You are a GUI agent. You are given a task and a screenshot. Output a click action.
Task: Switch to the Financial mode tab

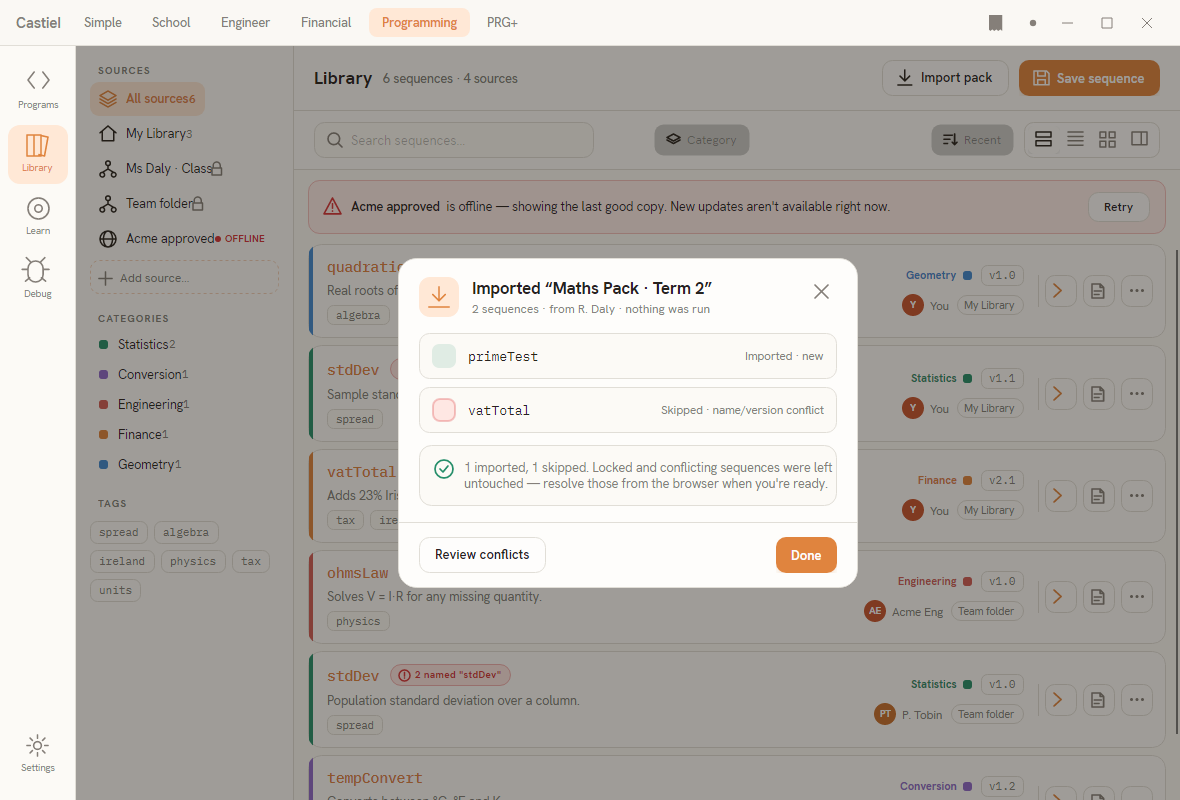326,23
